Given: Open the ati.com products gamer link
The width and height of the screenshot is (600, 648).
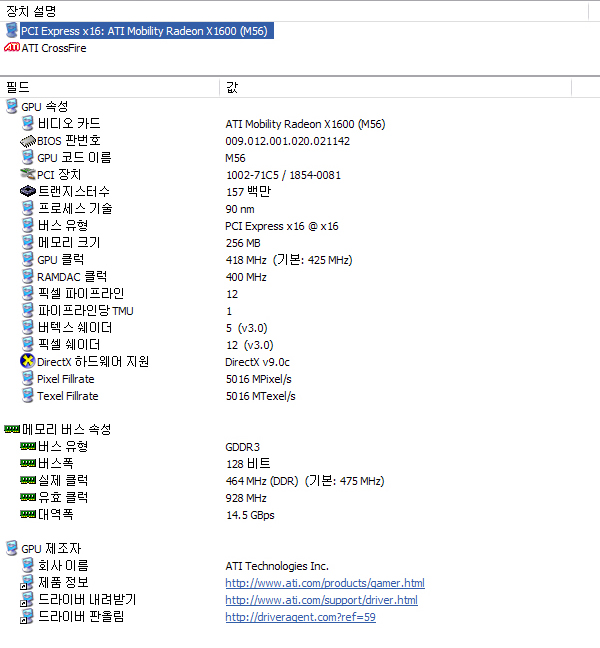Looking at the screenshot, I should [325, 583].
